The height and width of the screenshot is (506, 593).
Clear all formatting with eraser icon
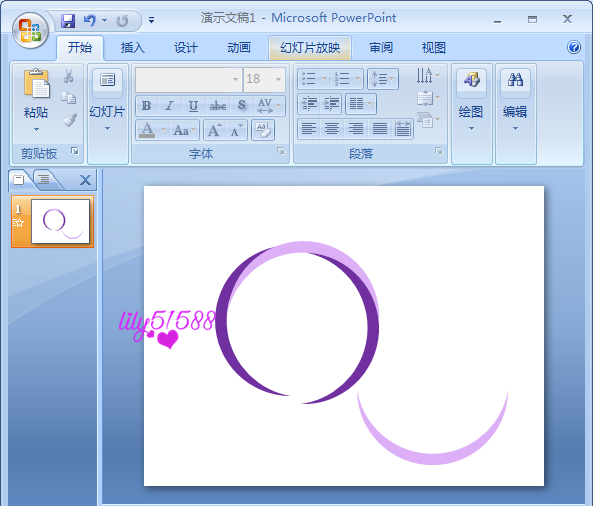[263, 130]
